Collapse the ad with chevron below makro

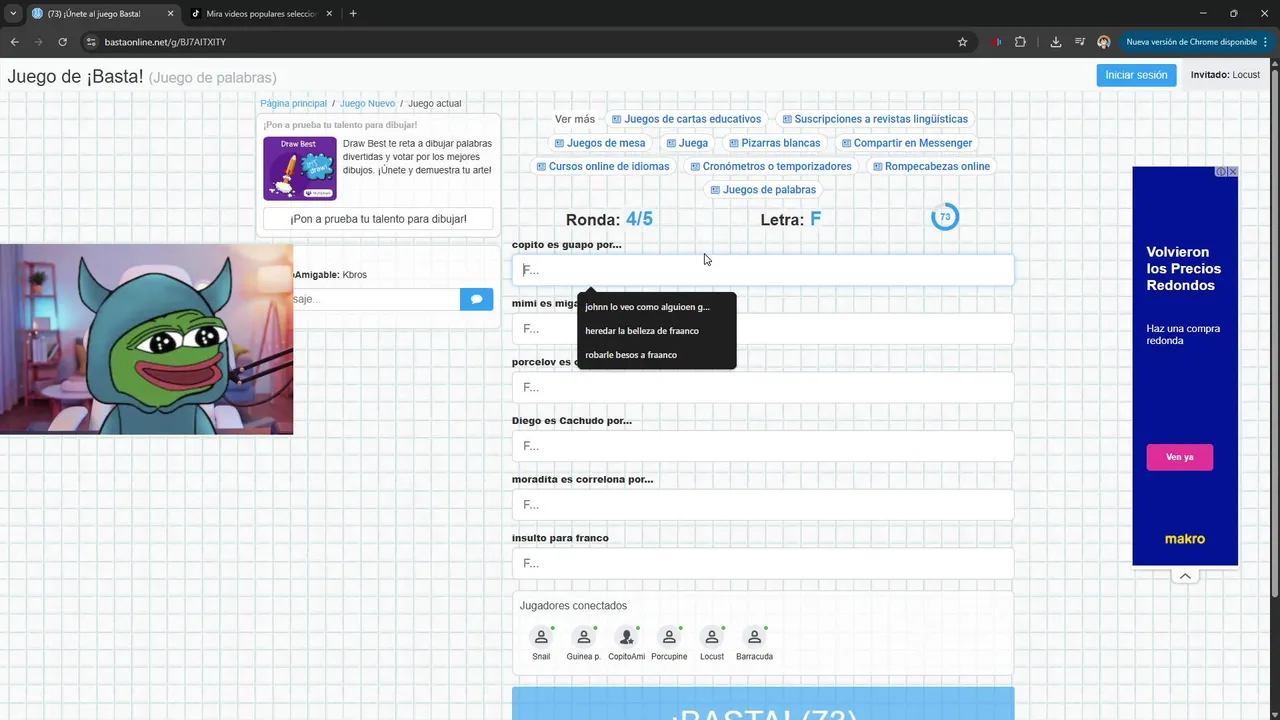pos(1185,576)
